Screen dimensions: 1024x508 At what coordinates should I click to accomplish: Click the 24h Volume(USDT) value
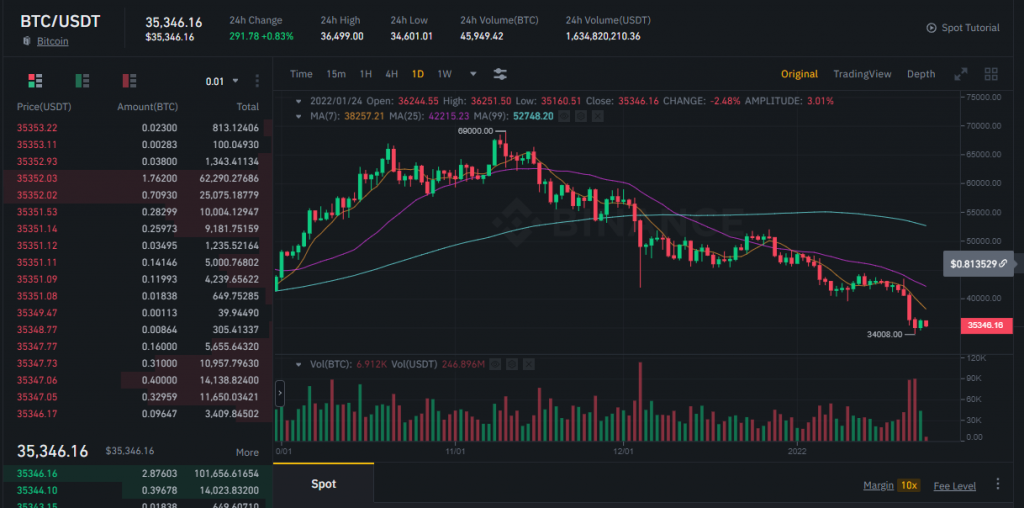(x=603, y=37)
